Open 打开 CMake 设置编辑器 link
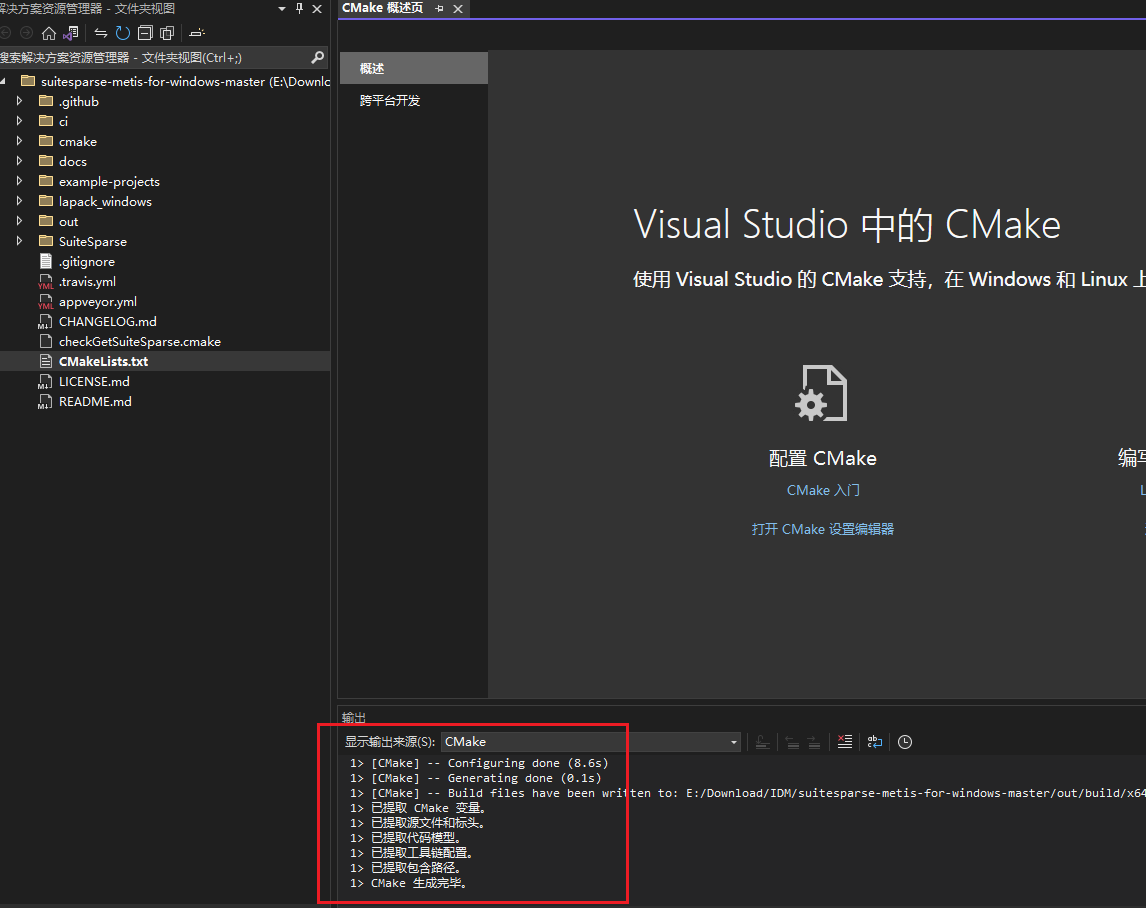The height and width of the screenshot is (908, 1146). pos(823,529)
